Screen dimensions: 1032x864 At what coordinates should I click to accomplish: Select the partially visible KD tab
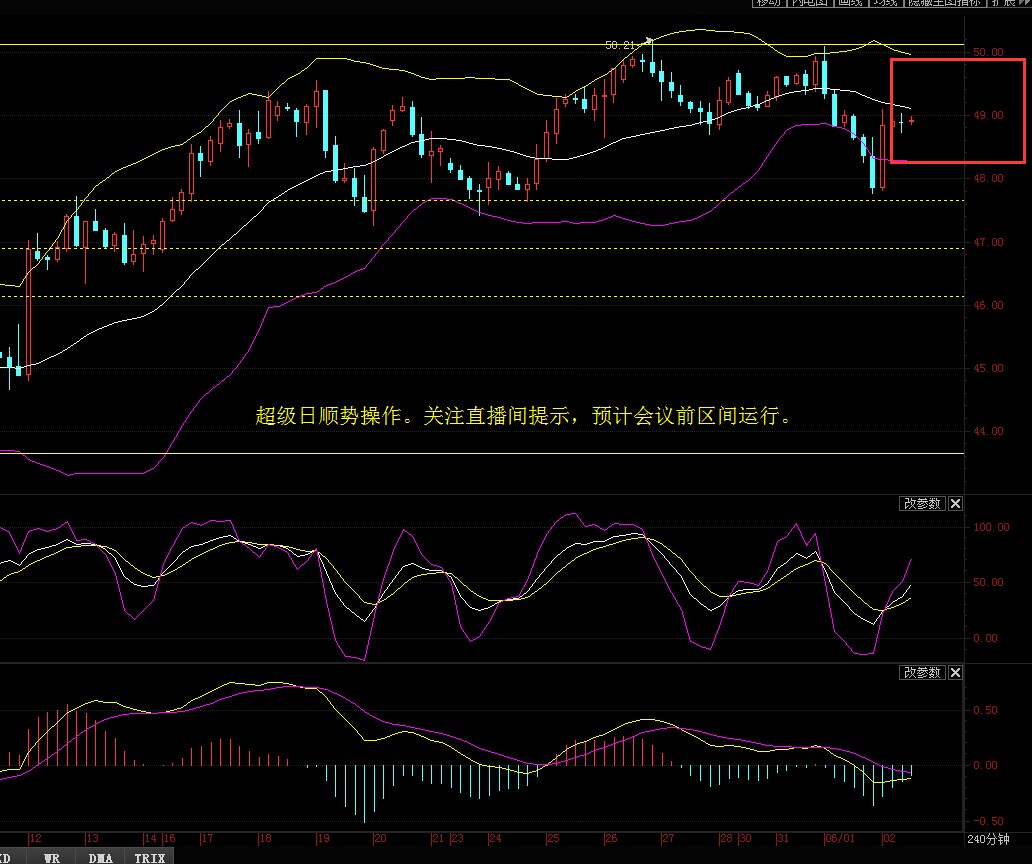(x=6, y=857)
